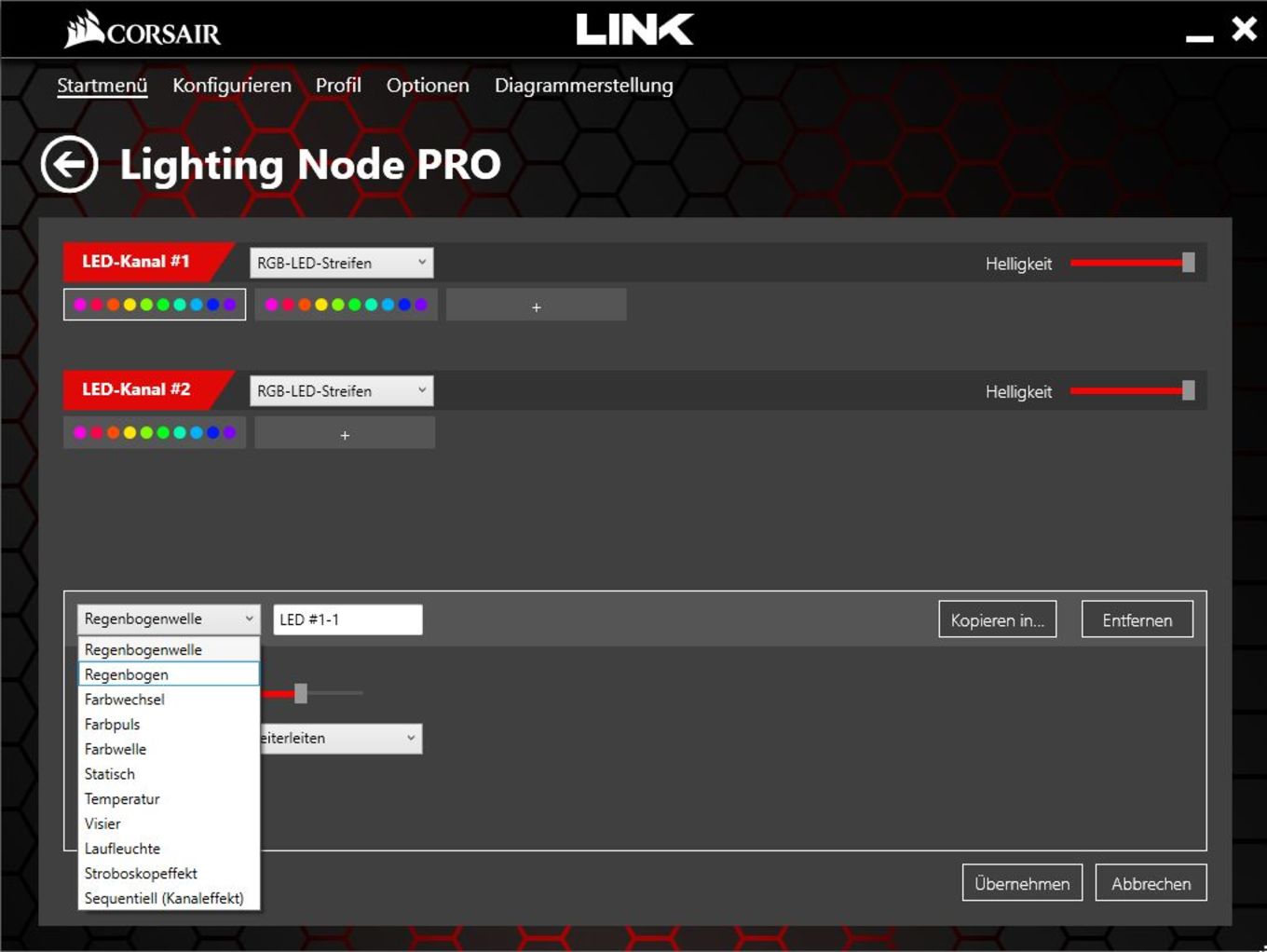Choose Stroboskopeffekt from the effect list
Viewport: 1267px width, 952px height.
point(169,874)
